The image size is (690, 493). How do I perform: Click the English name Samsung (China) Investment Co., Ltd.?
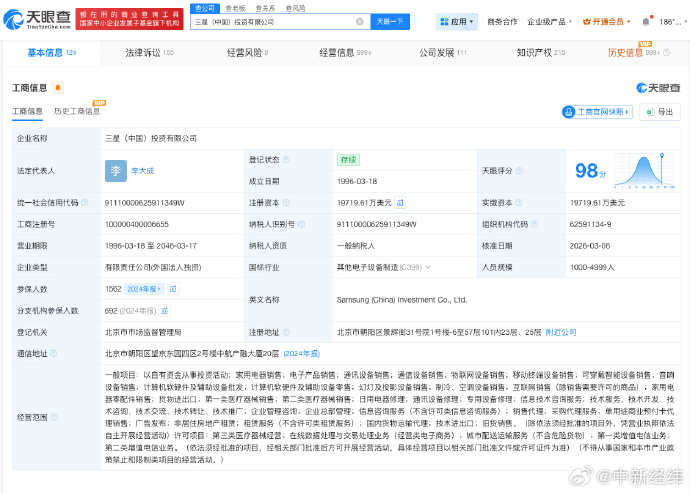[402, 300]
